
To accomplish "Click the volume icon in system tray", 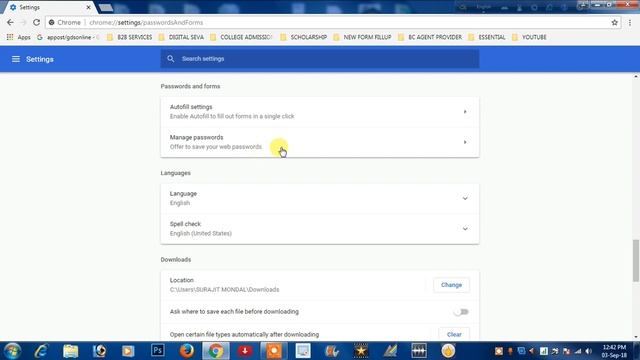I will 589,351.
